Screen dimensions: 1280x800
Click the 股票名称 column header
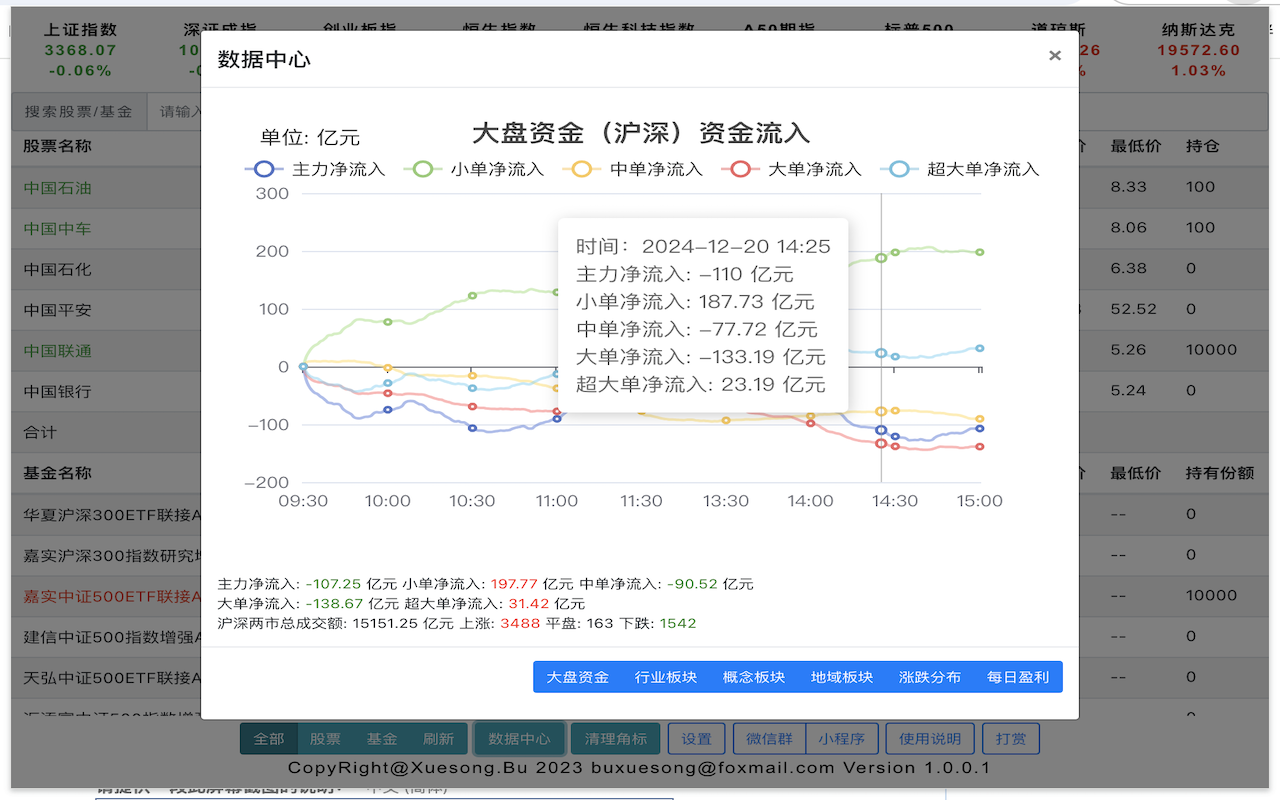pos(57,146)
